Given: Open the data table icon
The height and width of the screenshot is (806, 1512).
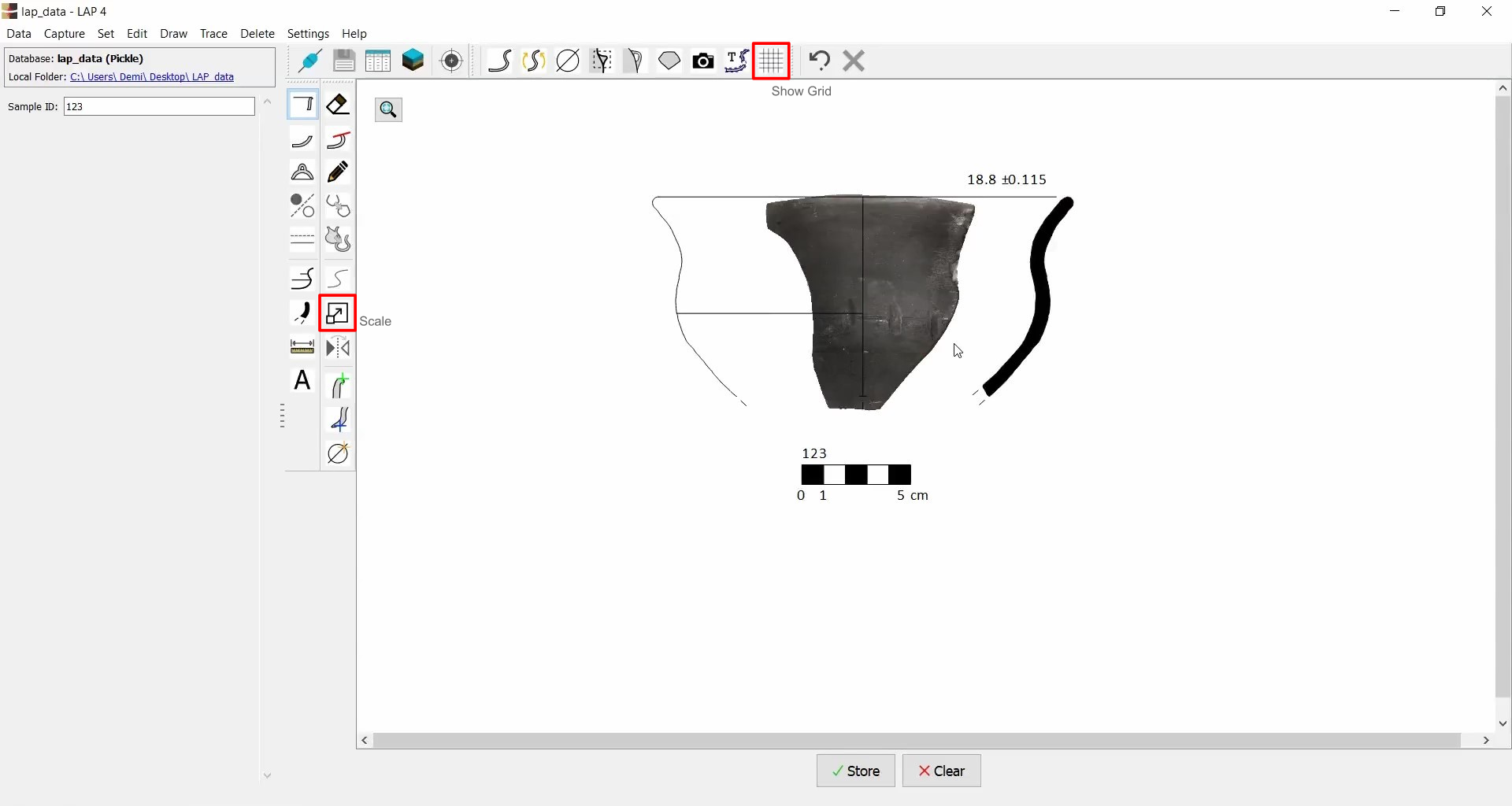Looking at the screenshot, I should [x=378, y=61].
